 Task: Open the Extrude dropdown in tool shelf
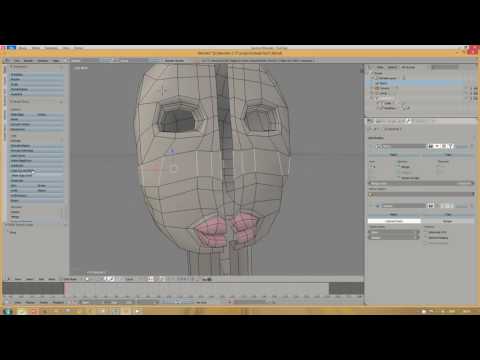click(37, 141)
